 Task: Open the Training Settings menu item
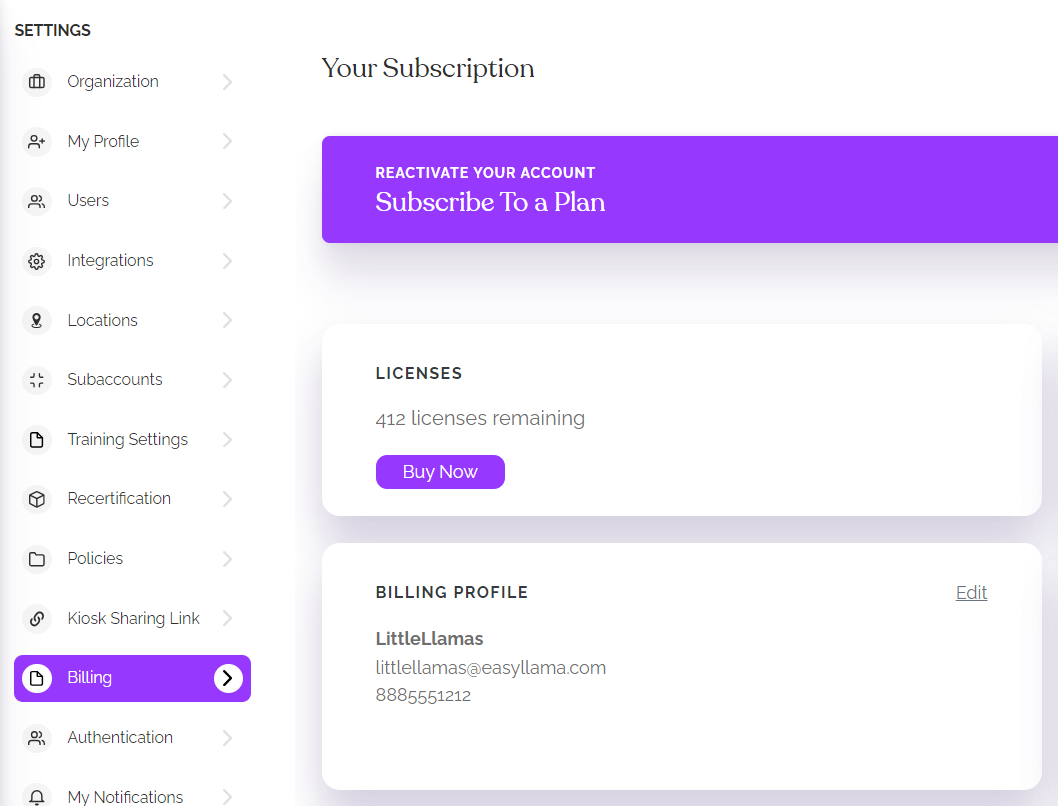click(127, 439)
